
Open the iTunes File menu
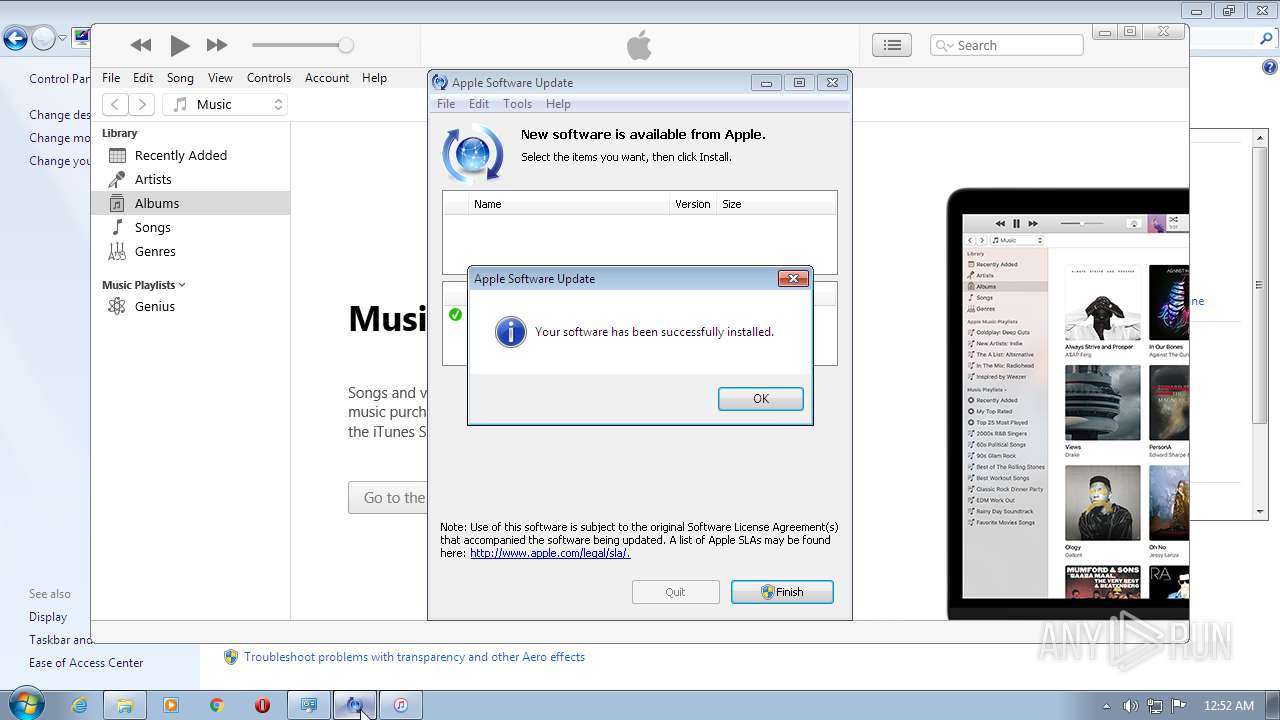click(x=111, y=78)
